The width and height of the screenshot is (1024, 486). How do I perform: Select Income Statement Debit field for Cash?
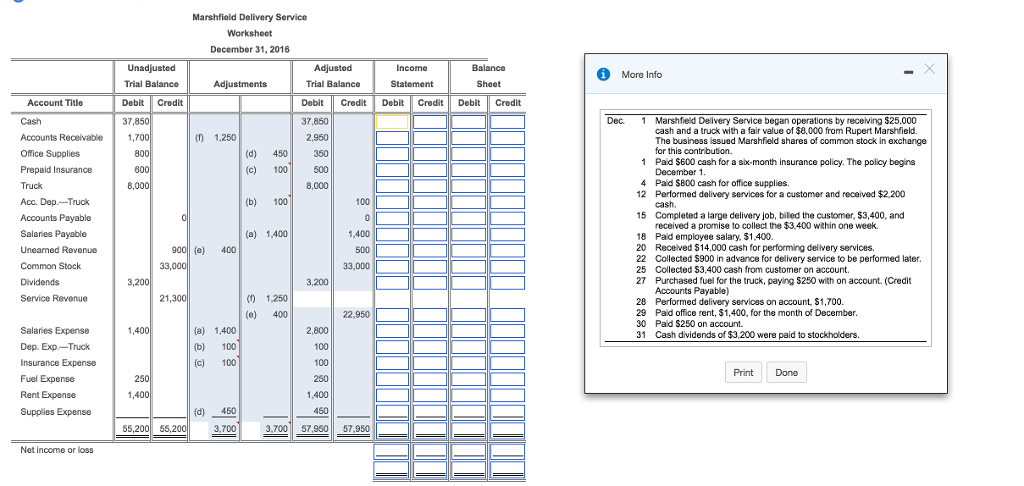[x=393, y=121]
